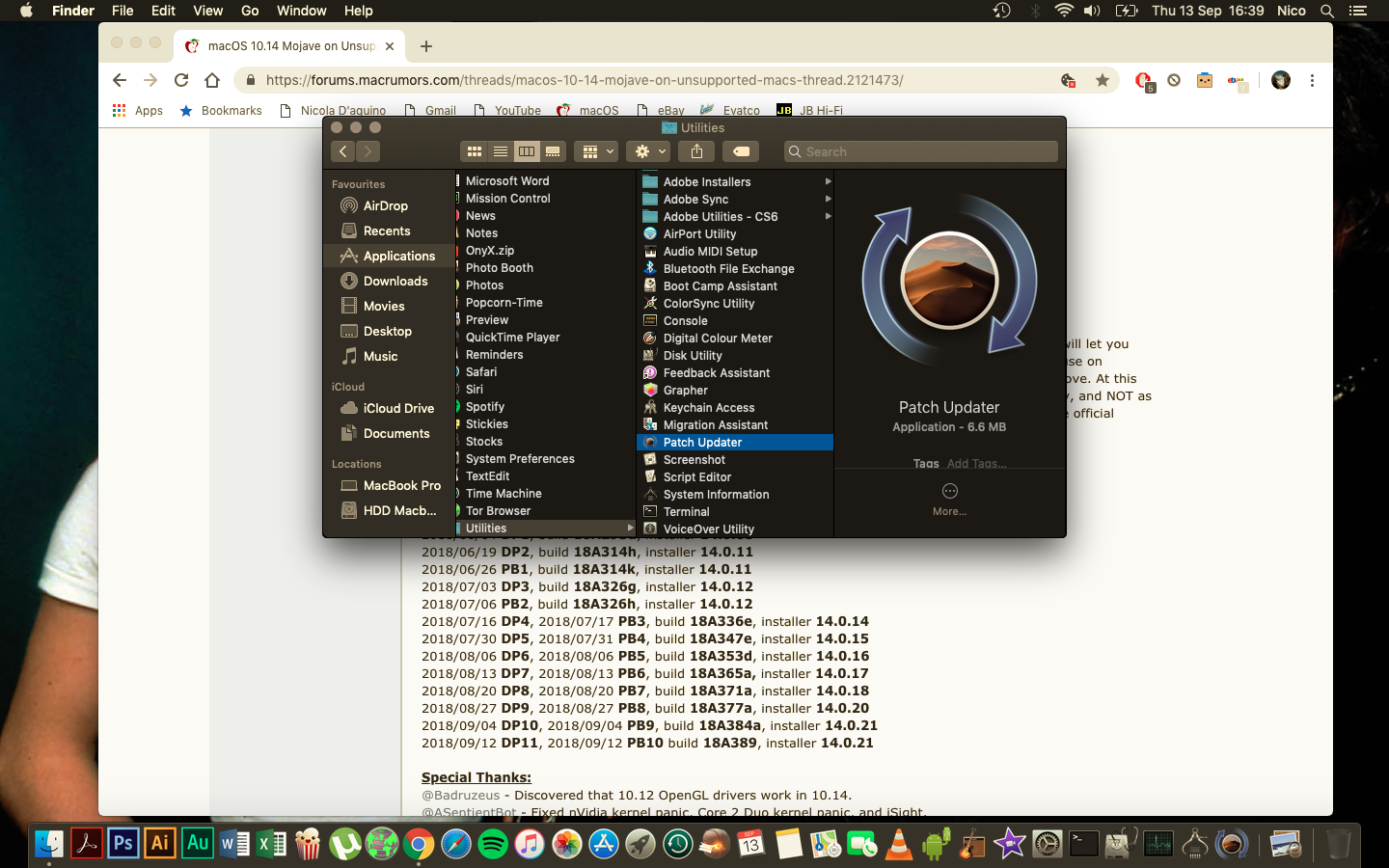Expand Adobe Utilities - CS6 folder
1389x868 pixels.
828,216
